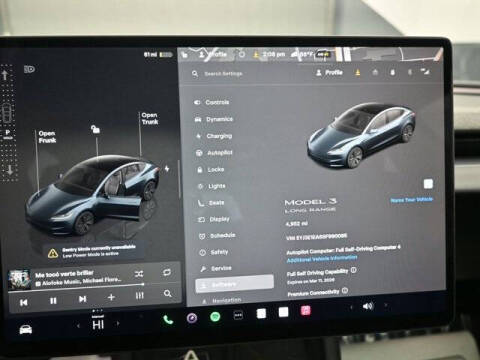Image resolution: width=480 pixels, height=360 pixels.
Task: Open the Additional Vehicle Information link
Action: (x=322, y=259)
